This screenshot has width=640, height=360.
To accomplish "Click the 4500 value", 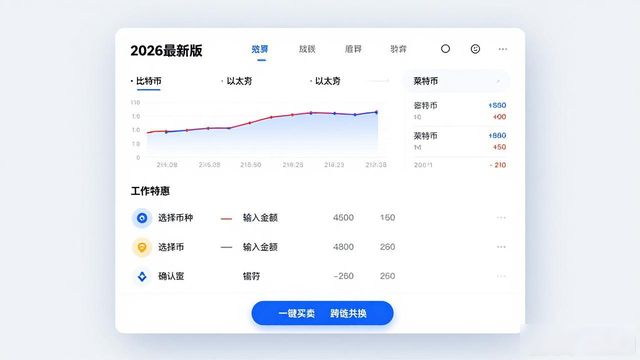I will pos(343,218).
